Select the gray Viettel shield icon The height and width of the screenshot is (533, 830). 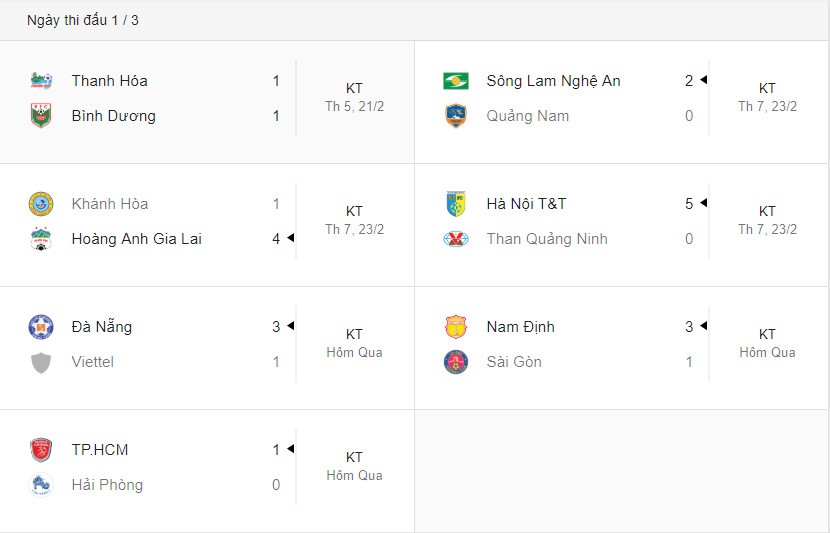point(41,363)
